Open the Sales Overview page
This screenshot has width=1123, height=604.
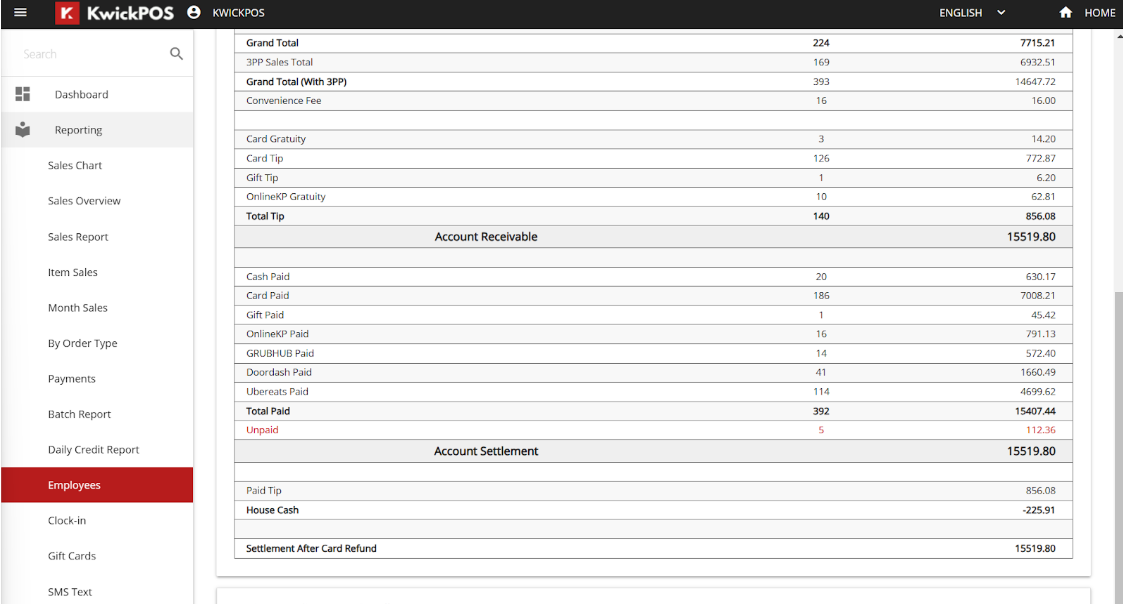click(84, 201)
